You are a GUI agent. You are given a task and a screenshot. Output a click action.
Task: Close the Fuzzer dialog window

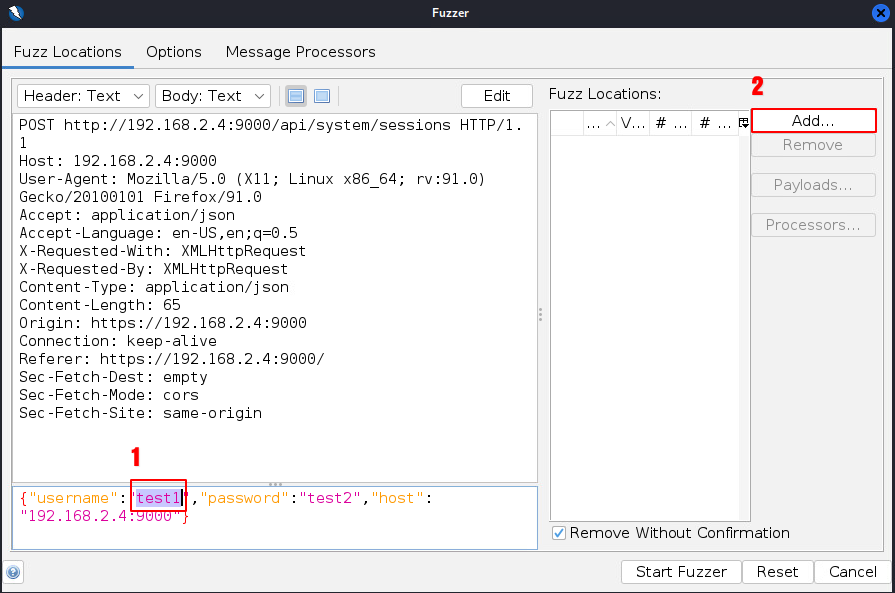[x=880, y=13]
